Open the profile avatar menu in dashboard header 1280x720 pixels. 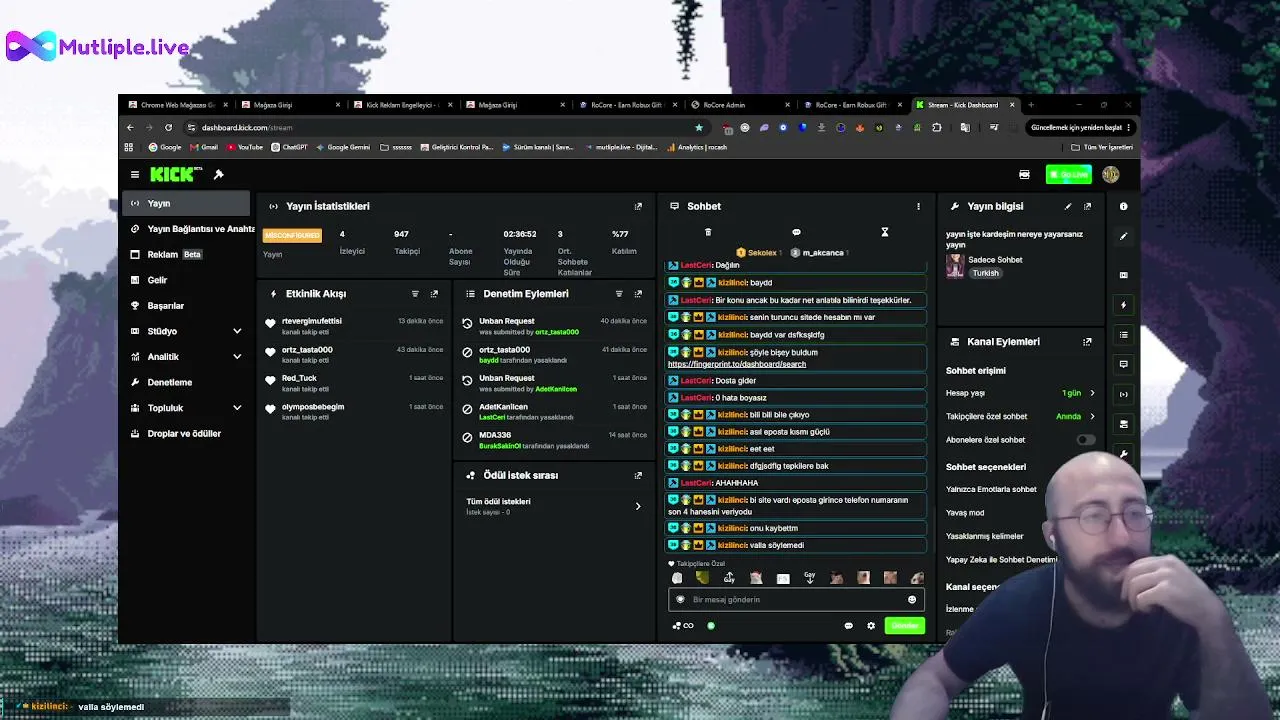coord(1110,175)
